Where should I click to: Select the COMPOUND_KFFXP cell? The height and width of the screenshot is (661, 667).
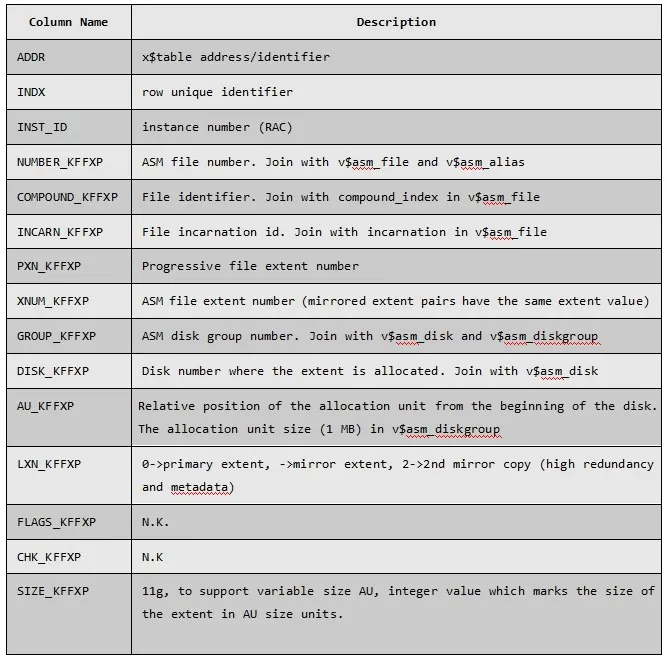pos(67,197)
